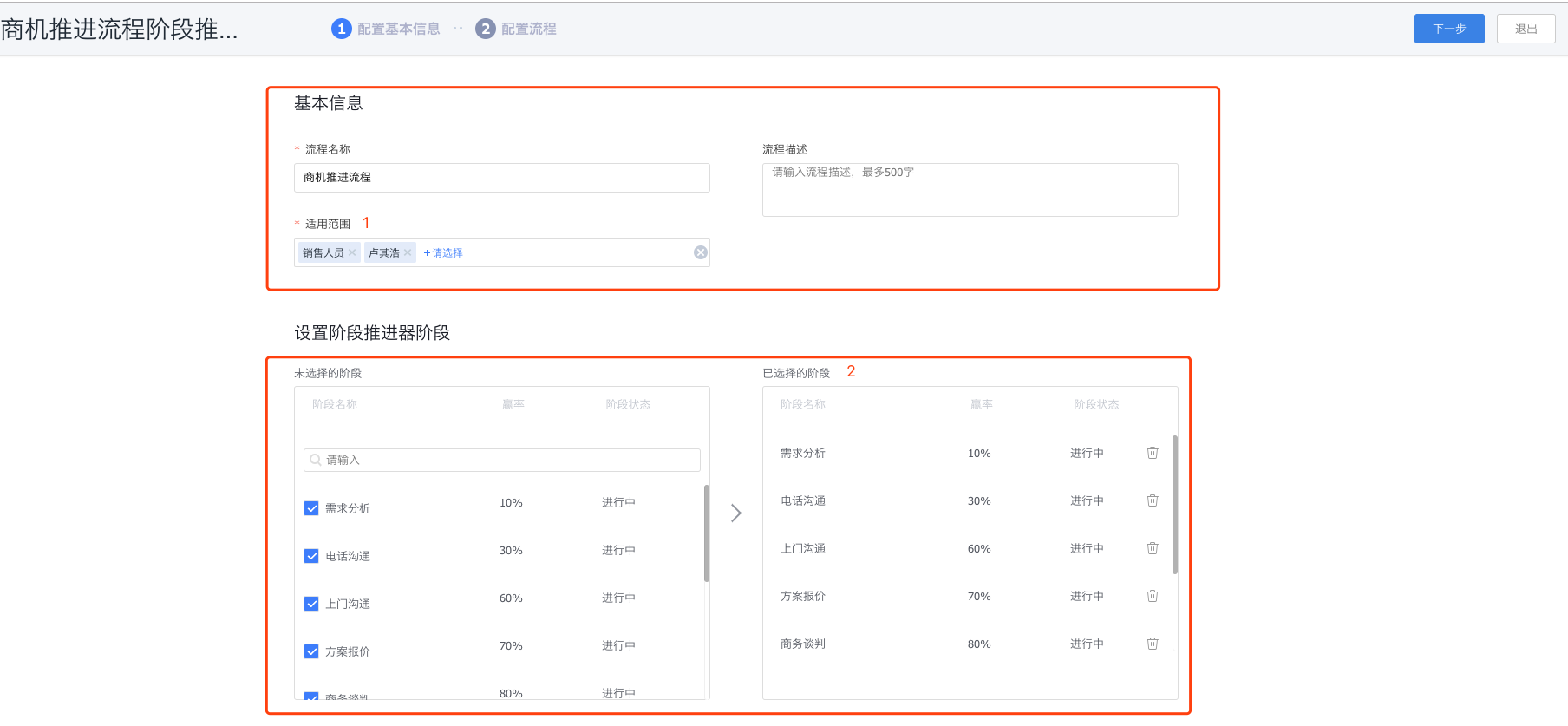Click the transfer arrow between stage lists
The height and width of the screenshot is (726, 1568).
736,513
